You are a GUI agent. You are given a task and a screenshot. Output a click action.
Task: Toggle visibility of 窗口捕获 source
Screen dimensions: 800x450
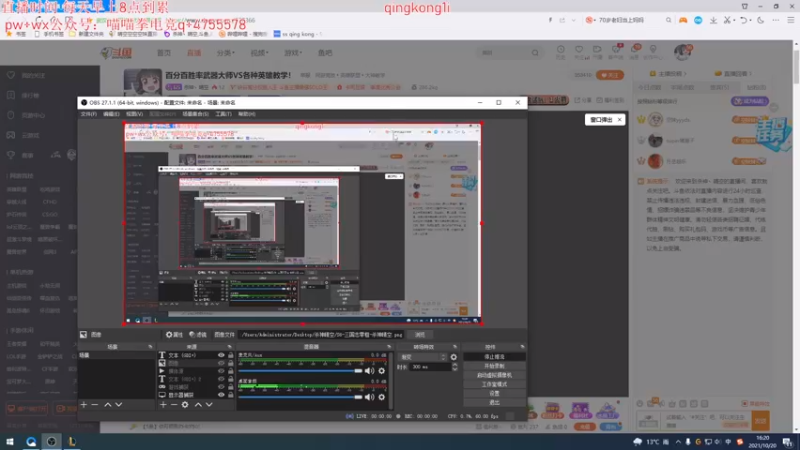(221, 387)
